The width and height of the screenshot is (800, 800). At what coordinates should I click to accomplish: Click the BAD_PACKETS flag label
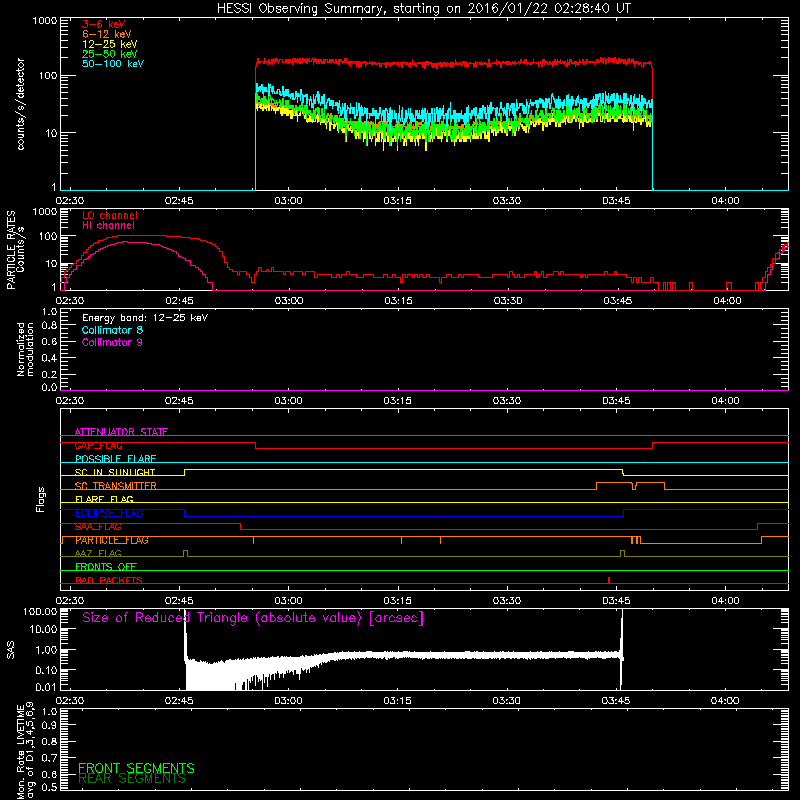(x=109, y=580)
